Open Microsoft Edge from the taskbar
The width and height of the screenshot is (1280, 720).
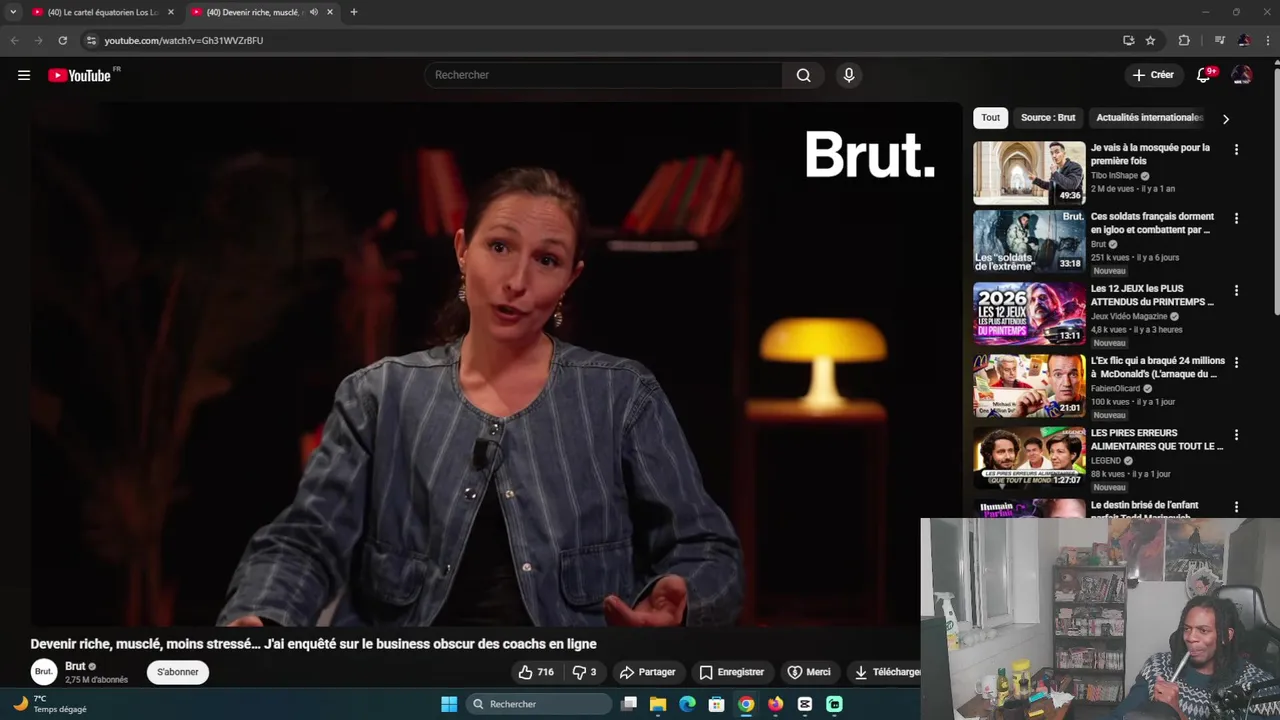coord(687,704)
